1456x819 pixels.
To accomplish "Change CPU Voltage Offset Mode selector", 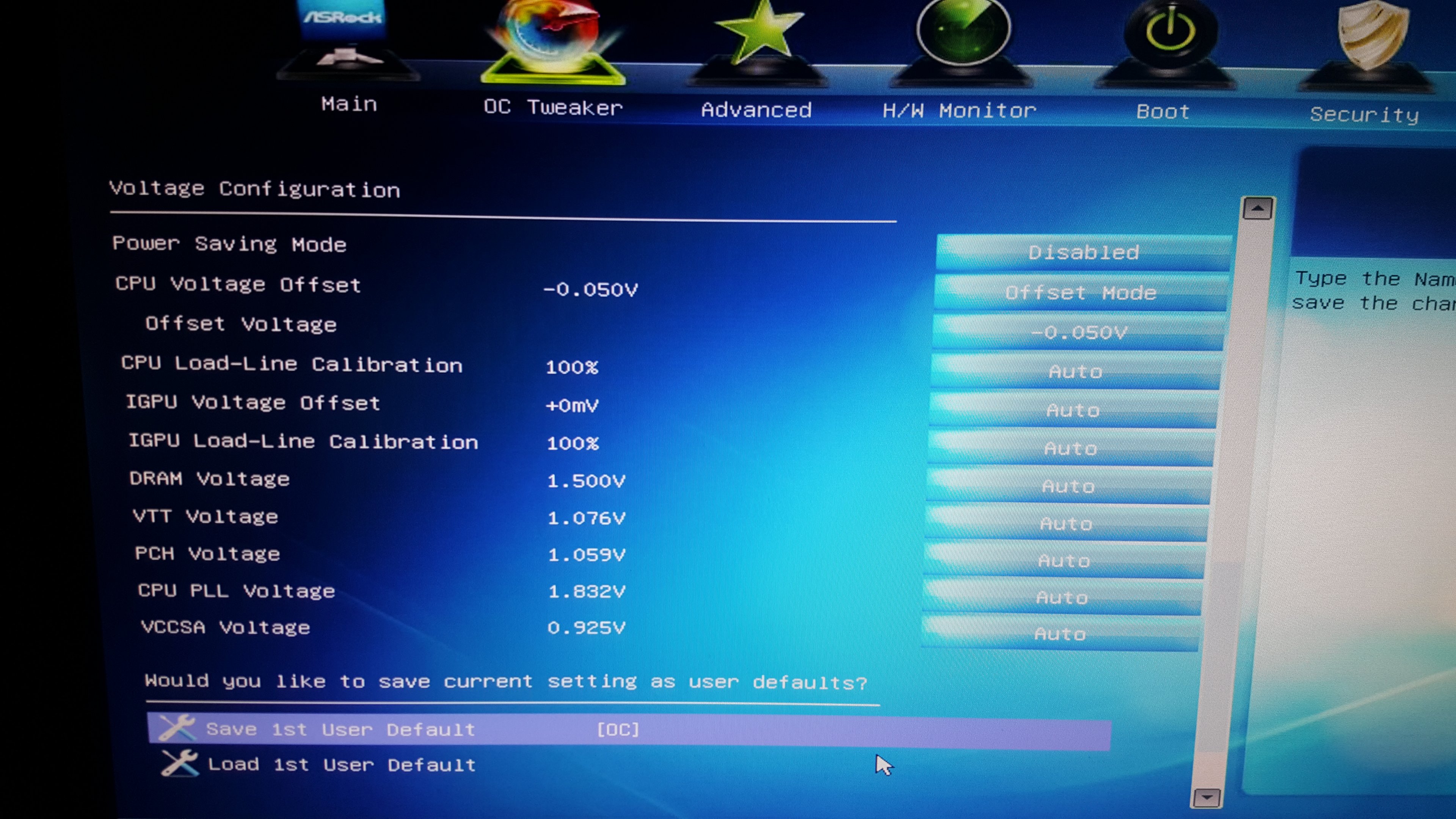I will tap(1080, 293).
